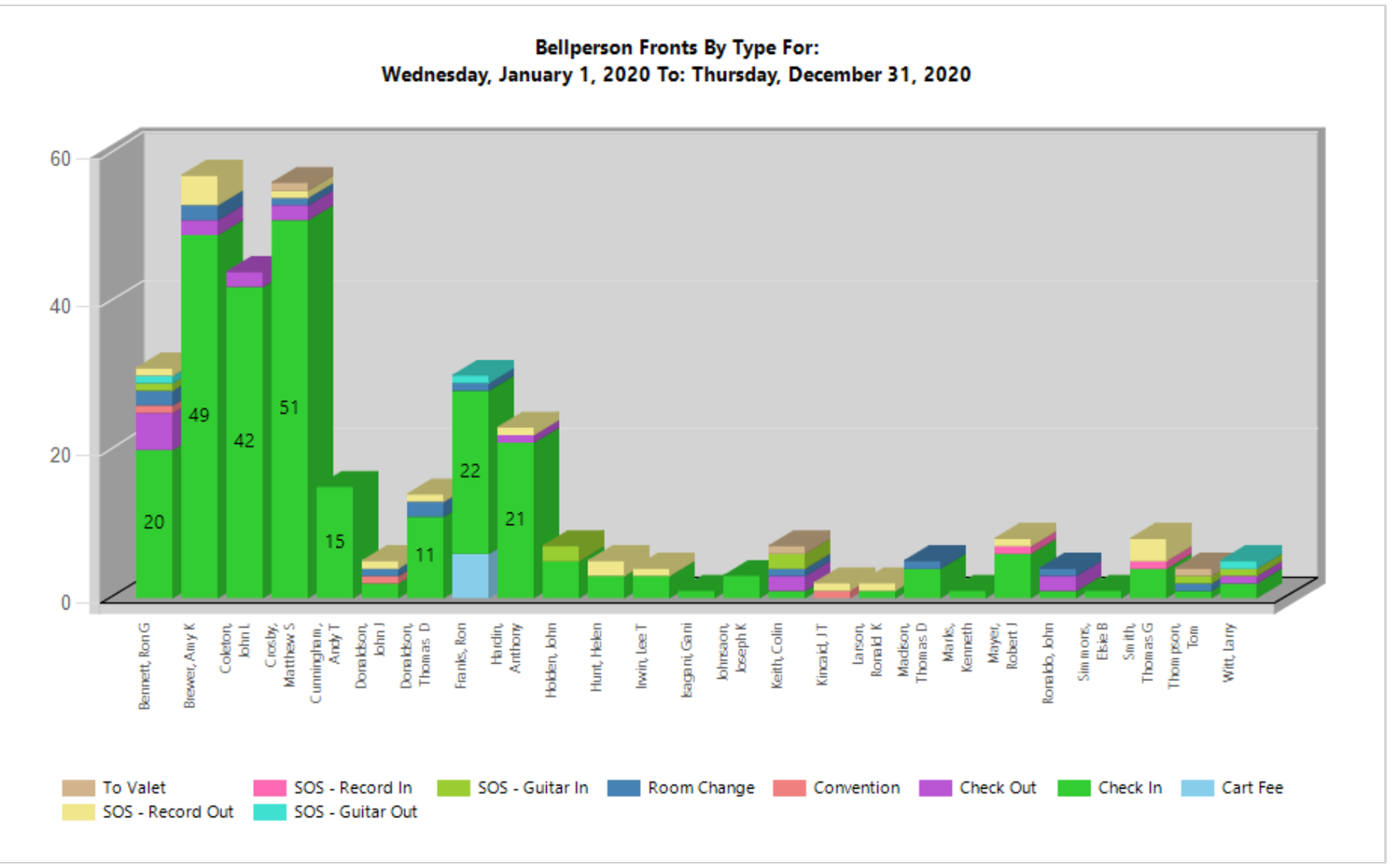
Task: Click the Cart Fee legend color box
Action: (1197, 788)
